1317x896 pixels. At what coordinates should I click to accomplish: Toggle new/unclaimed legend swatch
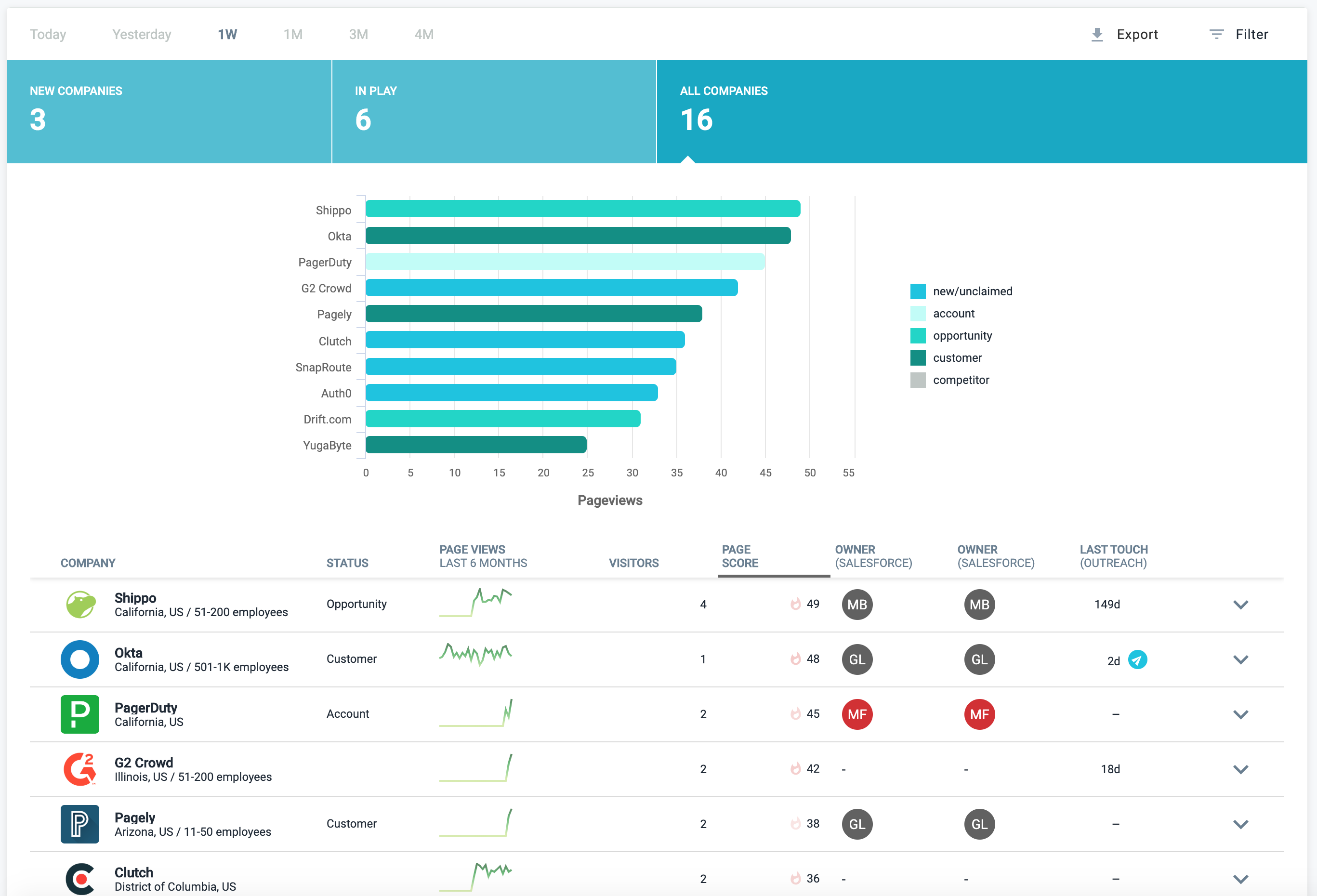(918, 291)
